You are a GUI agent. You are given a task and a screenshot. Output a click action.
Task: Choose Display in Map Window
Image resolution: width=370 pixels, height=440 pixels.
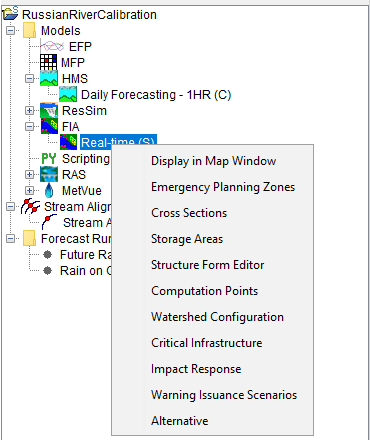[x=213, y=161]
